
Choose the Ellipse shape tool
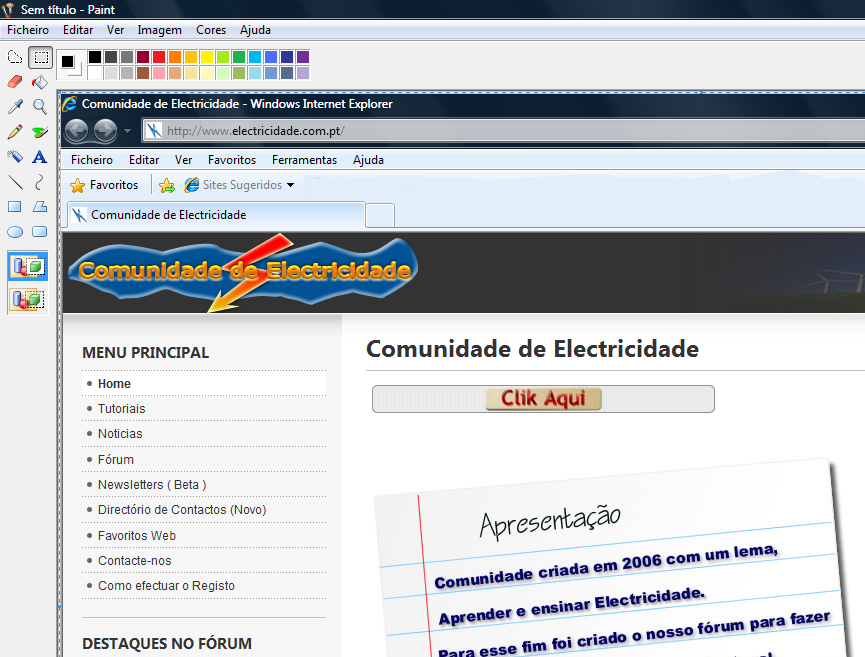[15, 232]
